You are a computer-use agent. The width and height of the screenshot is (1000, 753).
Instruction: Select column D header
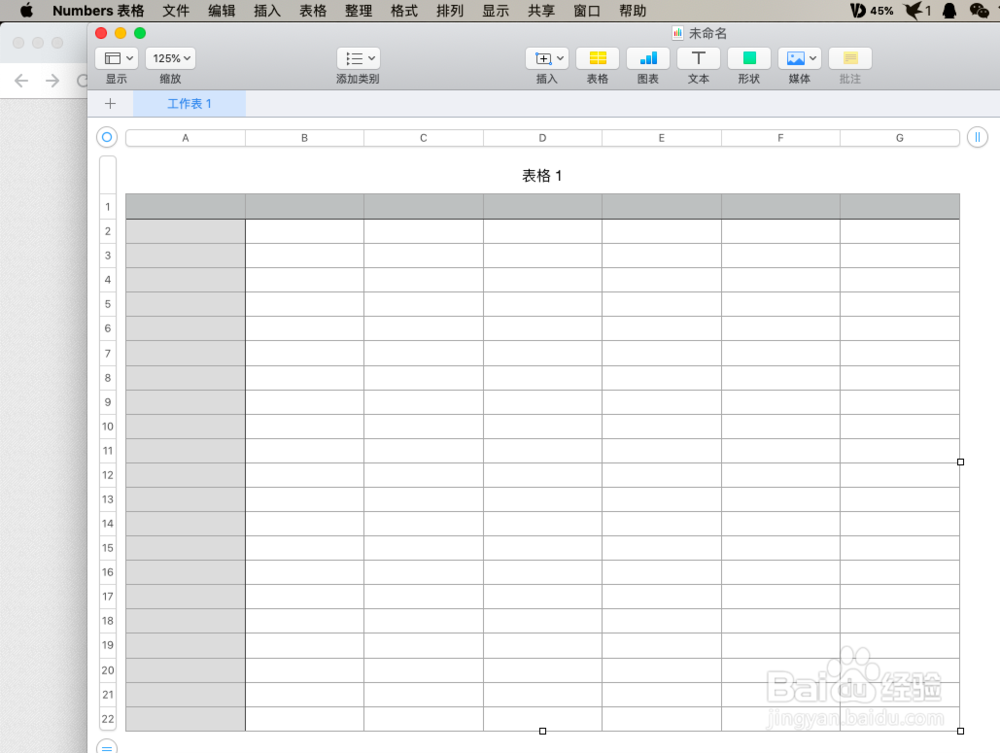pyautogui.click(x=542, y=138)
